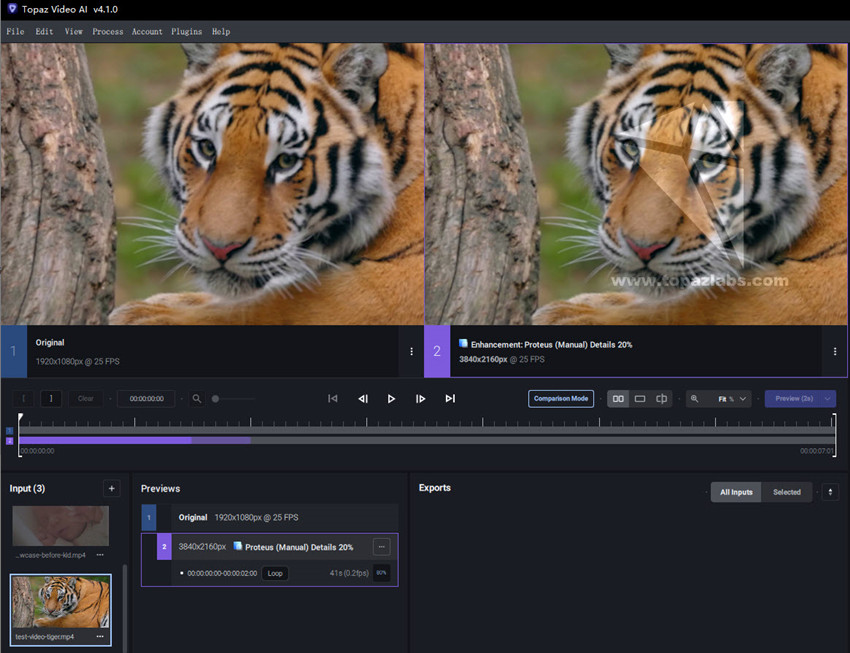Viewport: 850px width, 653px height.
Task: Click the Clear trim button
Action: (x=86, y=398)
